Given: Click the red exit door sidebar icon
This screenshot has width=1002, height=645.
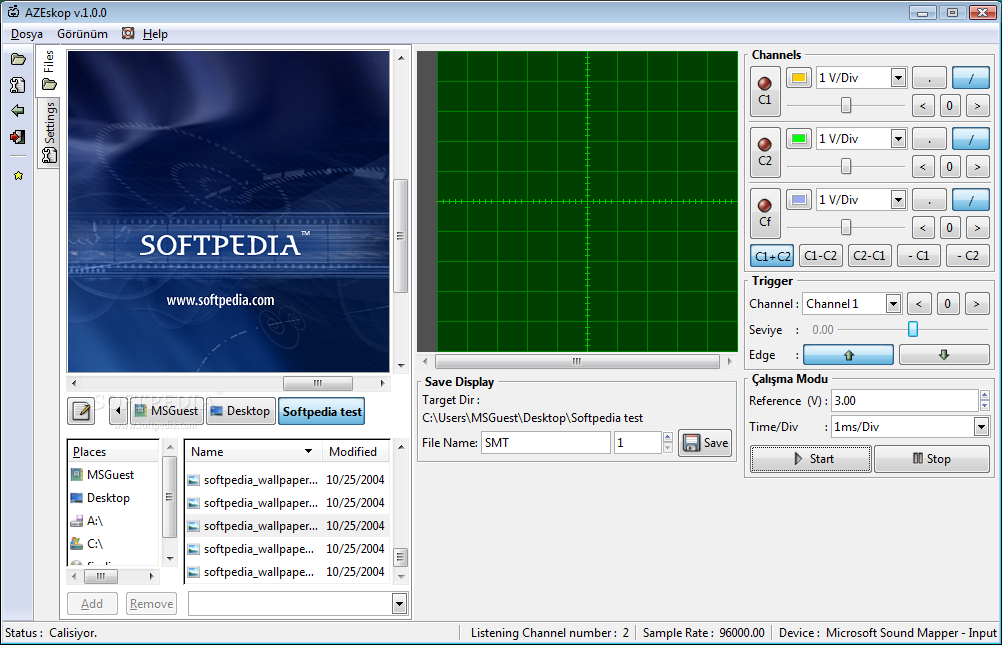Looking at the screenshot, I should (18, 137).
